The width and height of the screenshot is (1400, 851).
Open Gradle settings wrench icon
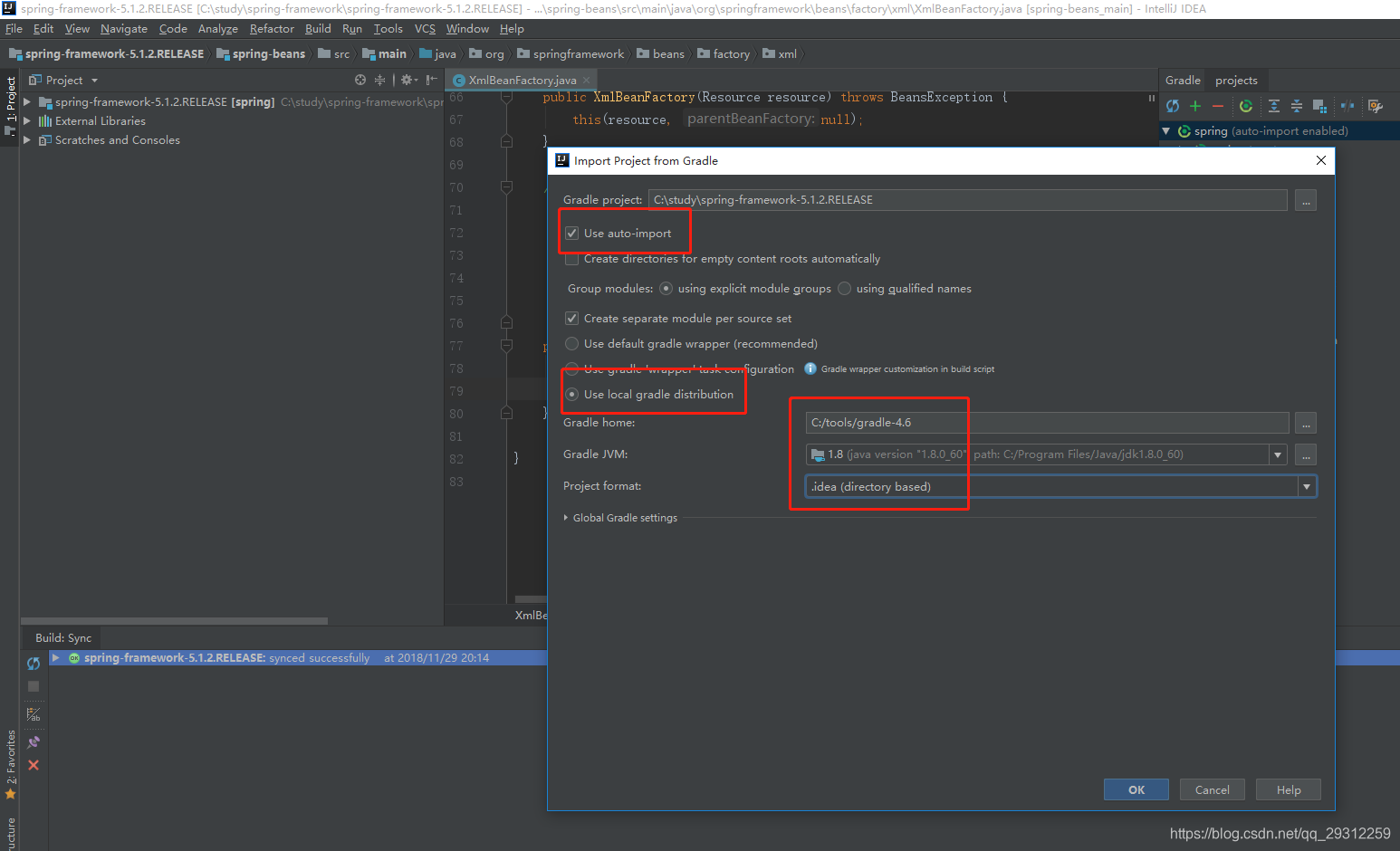click(x=1376, y=106)
